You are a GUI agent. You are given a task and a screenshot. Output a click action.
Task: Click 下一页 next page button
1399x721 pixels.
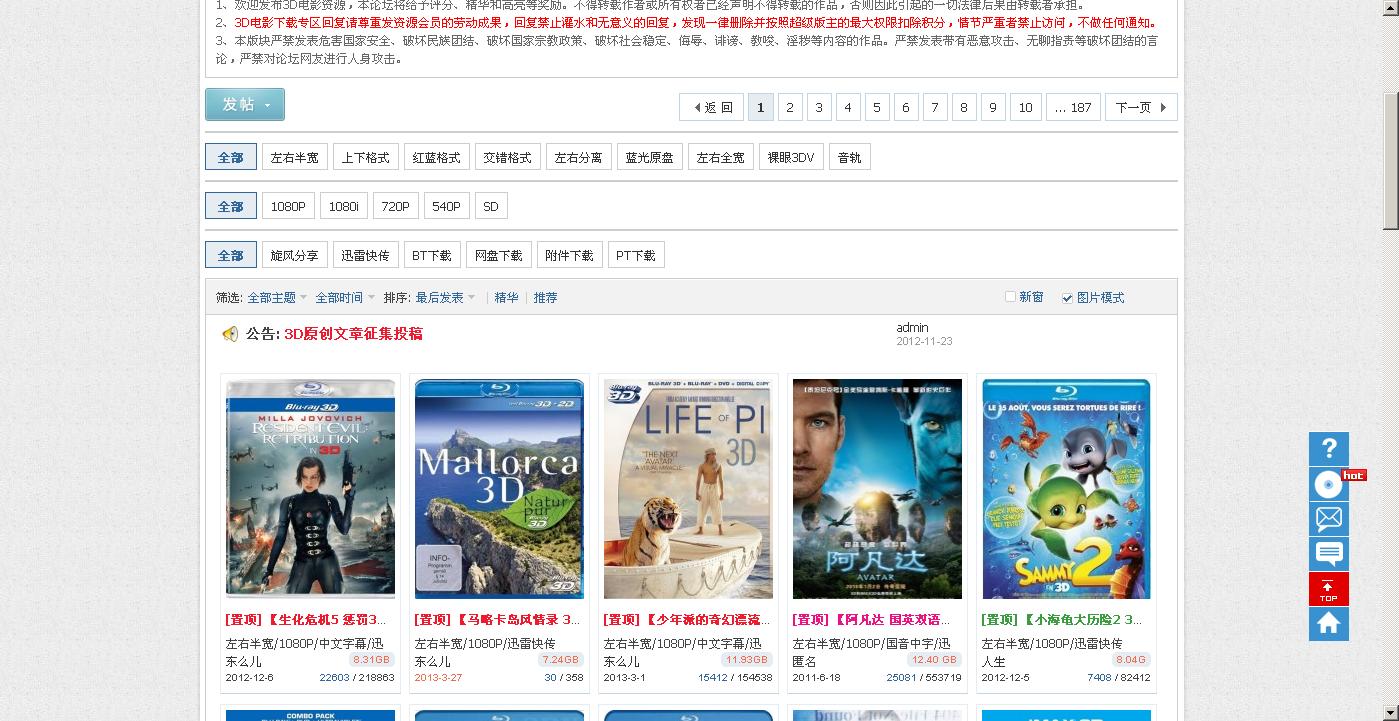(1141, 107)
